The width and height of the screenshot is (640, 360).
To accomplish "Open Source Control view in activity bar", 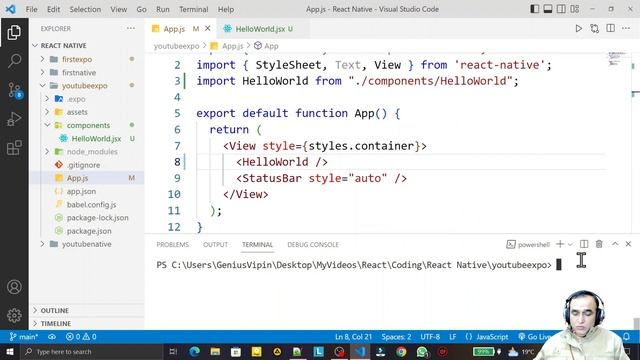I will [x=14, y=90].
